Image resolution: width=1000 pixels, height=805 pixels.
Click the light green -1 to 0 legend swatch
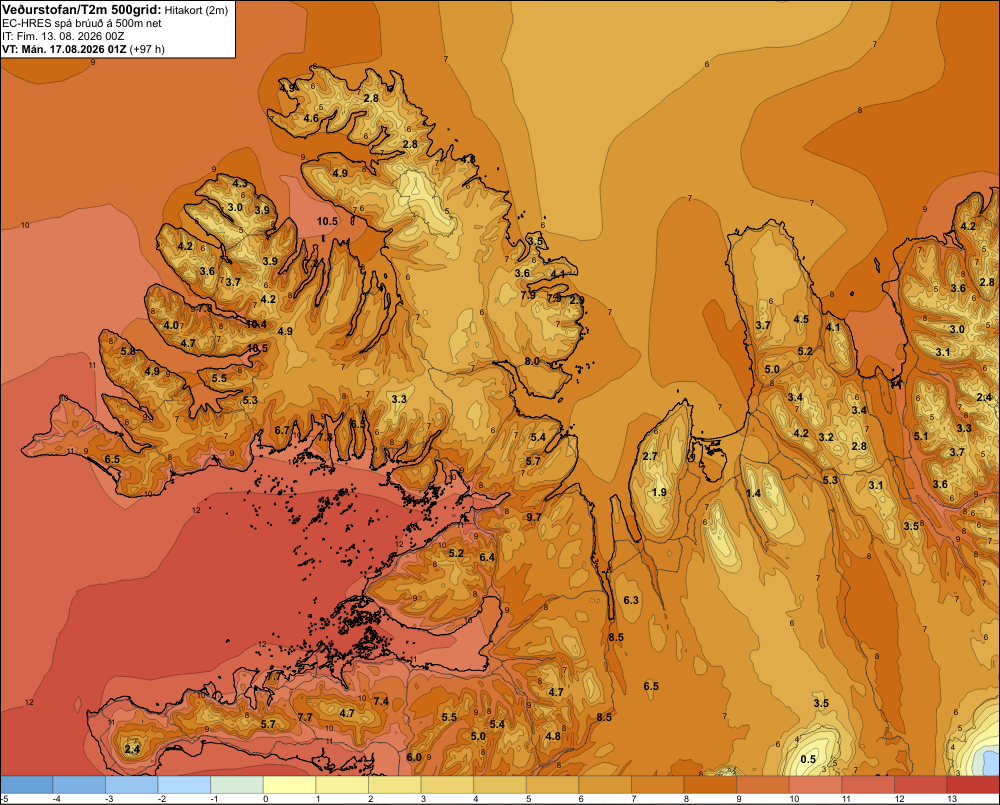[237, 784]
